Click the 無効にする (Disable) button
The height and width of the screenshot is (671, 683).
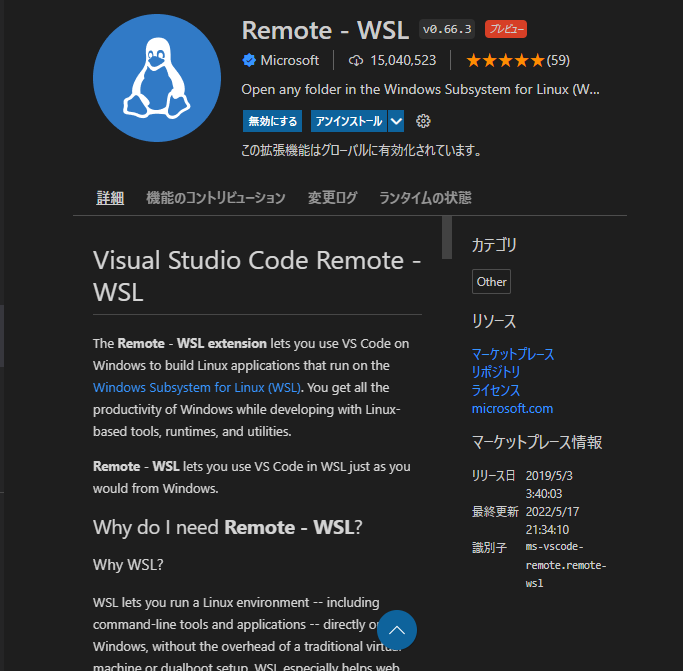point(273,121)
